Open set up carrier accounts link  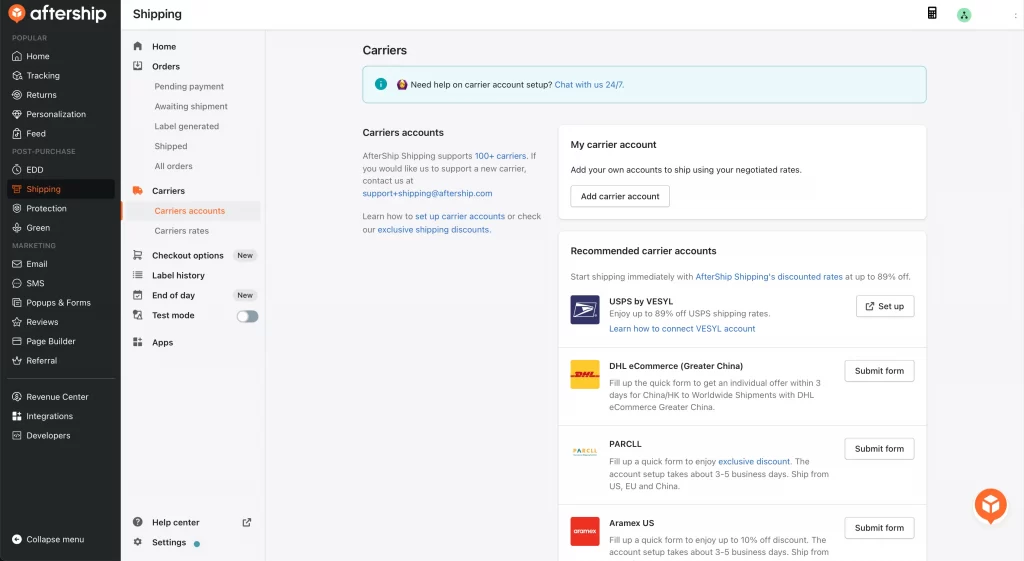[460, 216]
